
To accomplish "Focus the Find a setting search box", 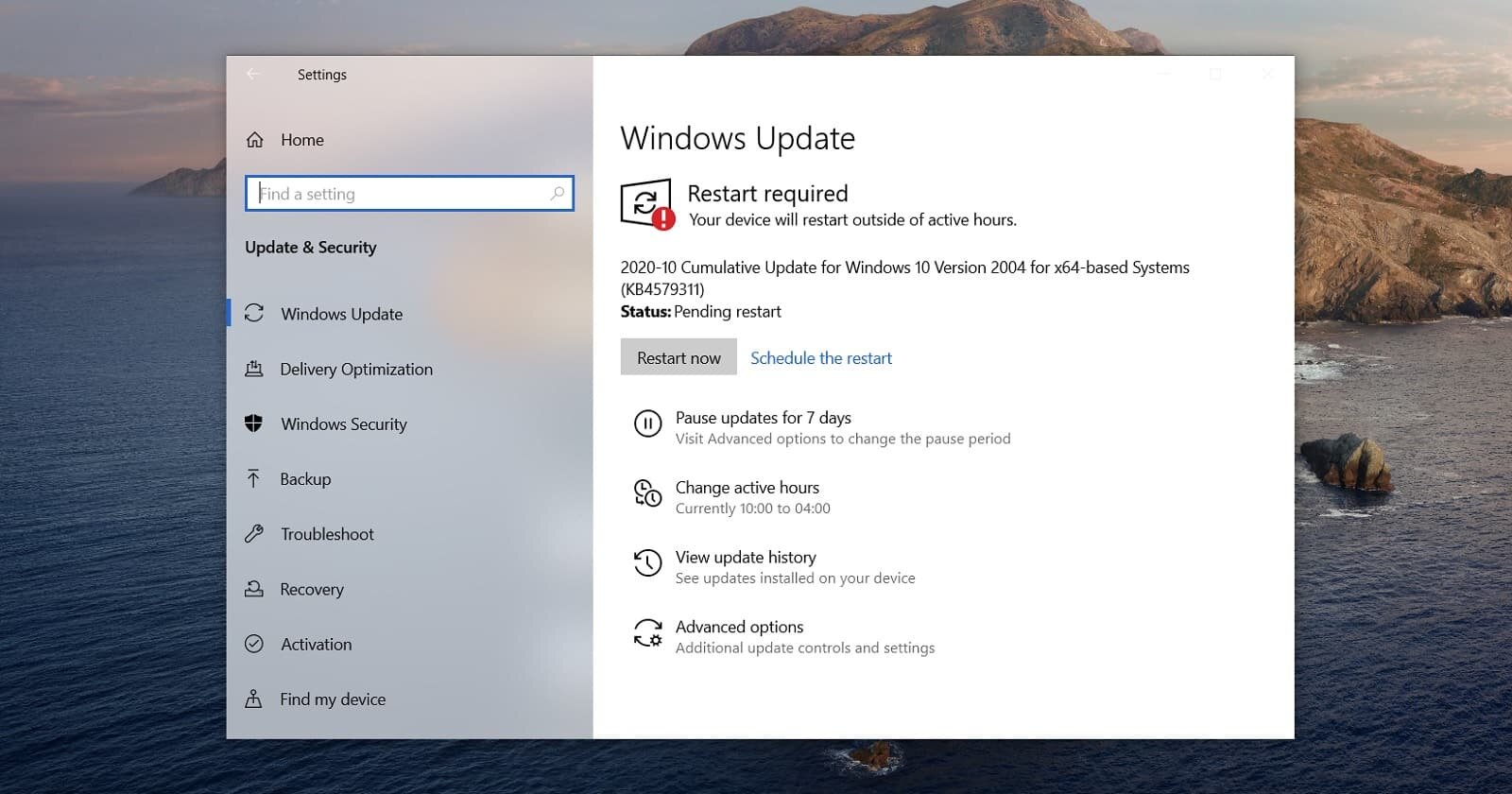I will [402, 194].
